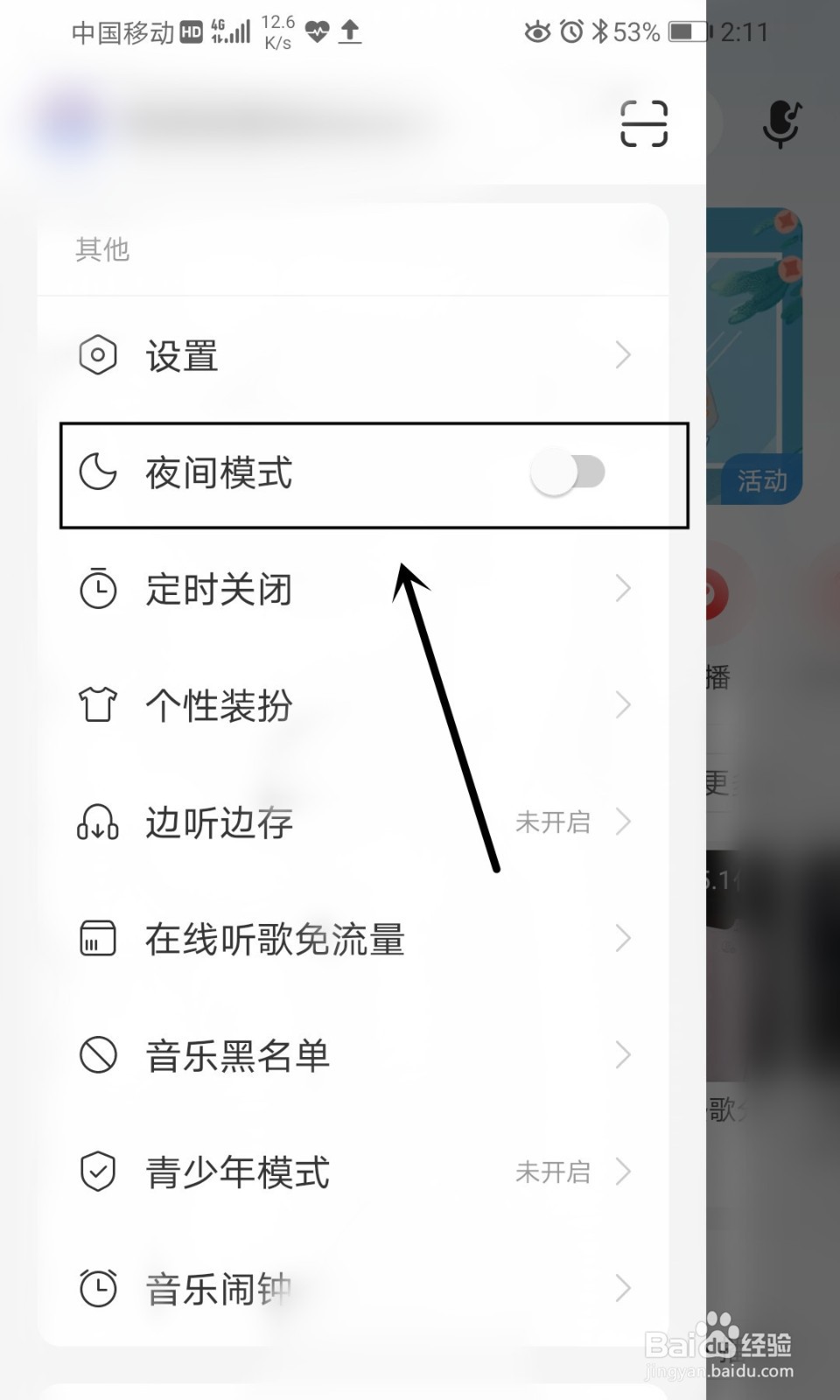Screen dimensions: 840x1400
Task: Tap the QR scan icon
Action: [x=644, y=123]
